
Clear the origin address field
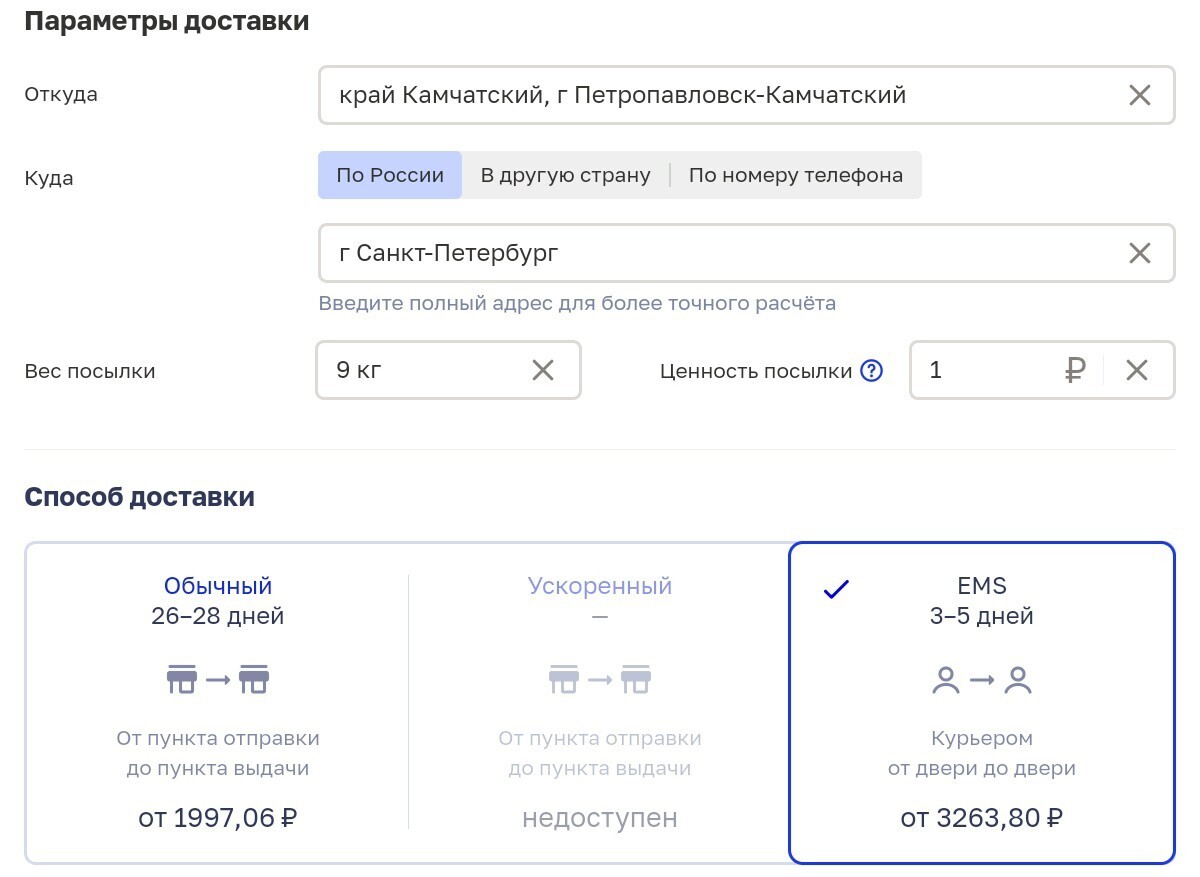coord(1139,96)
